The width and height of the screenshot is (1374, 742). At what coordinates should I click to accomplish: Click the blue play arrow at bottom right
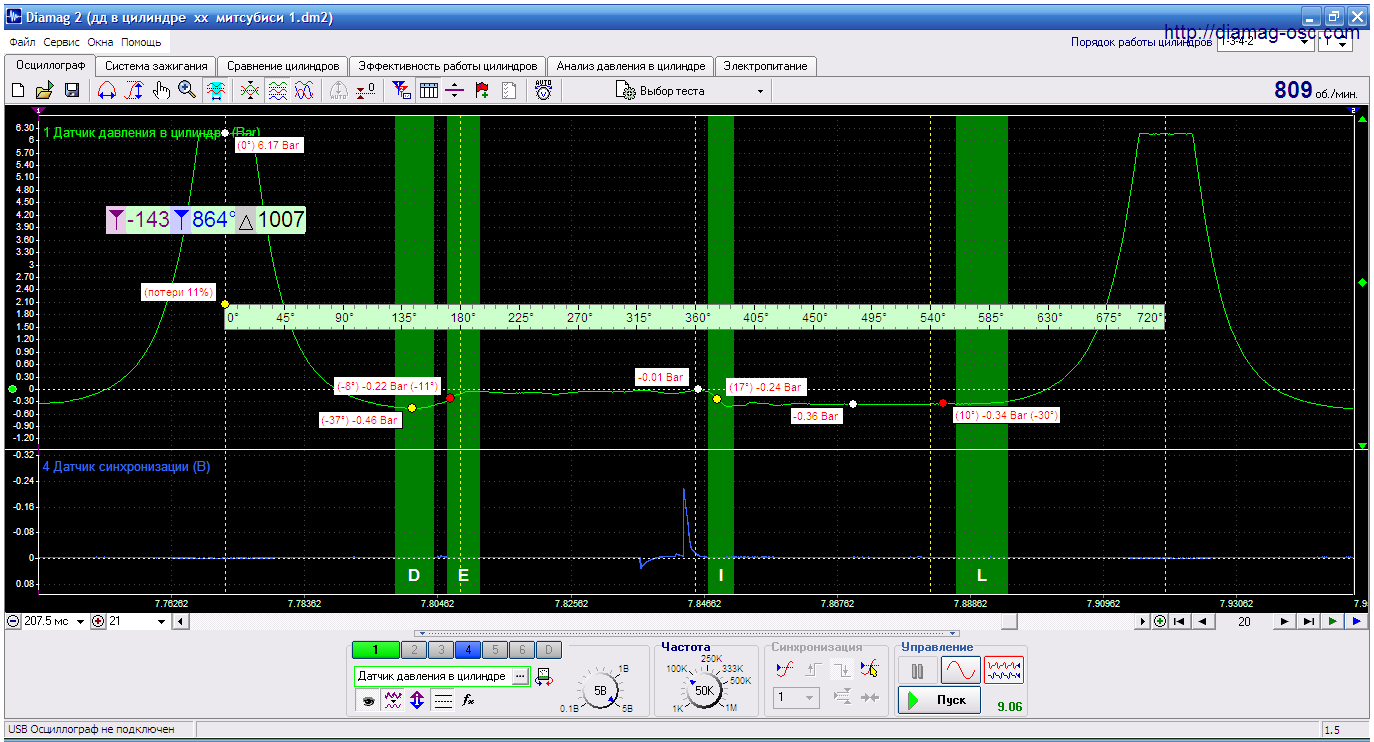point(1356,621)
